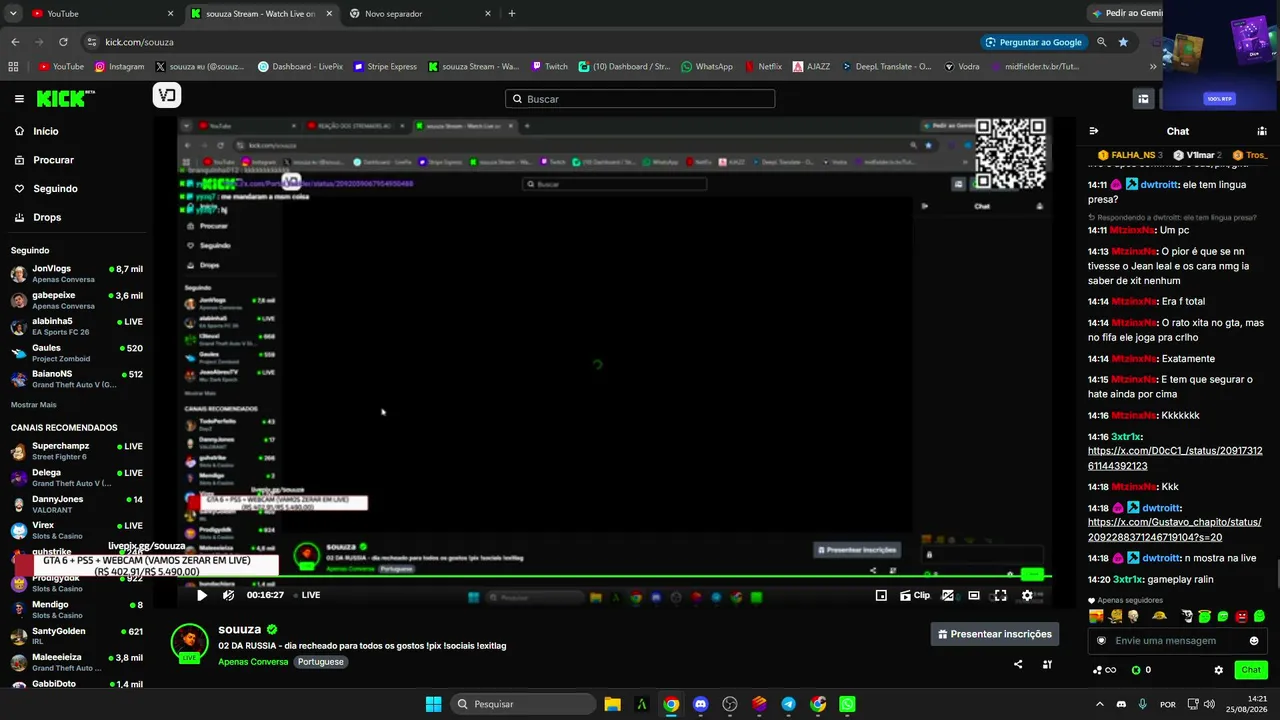Image resolution: width=1280 pixels, height=720 pixels.
Task: Open chat users list
Action: (x=1262, y=131)
